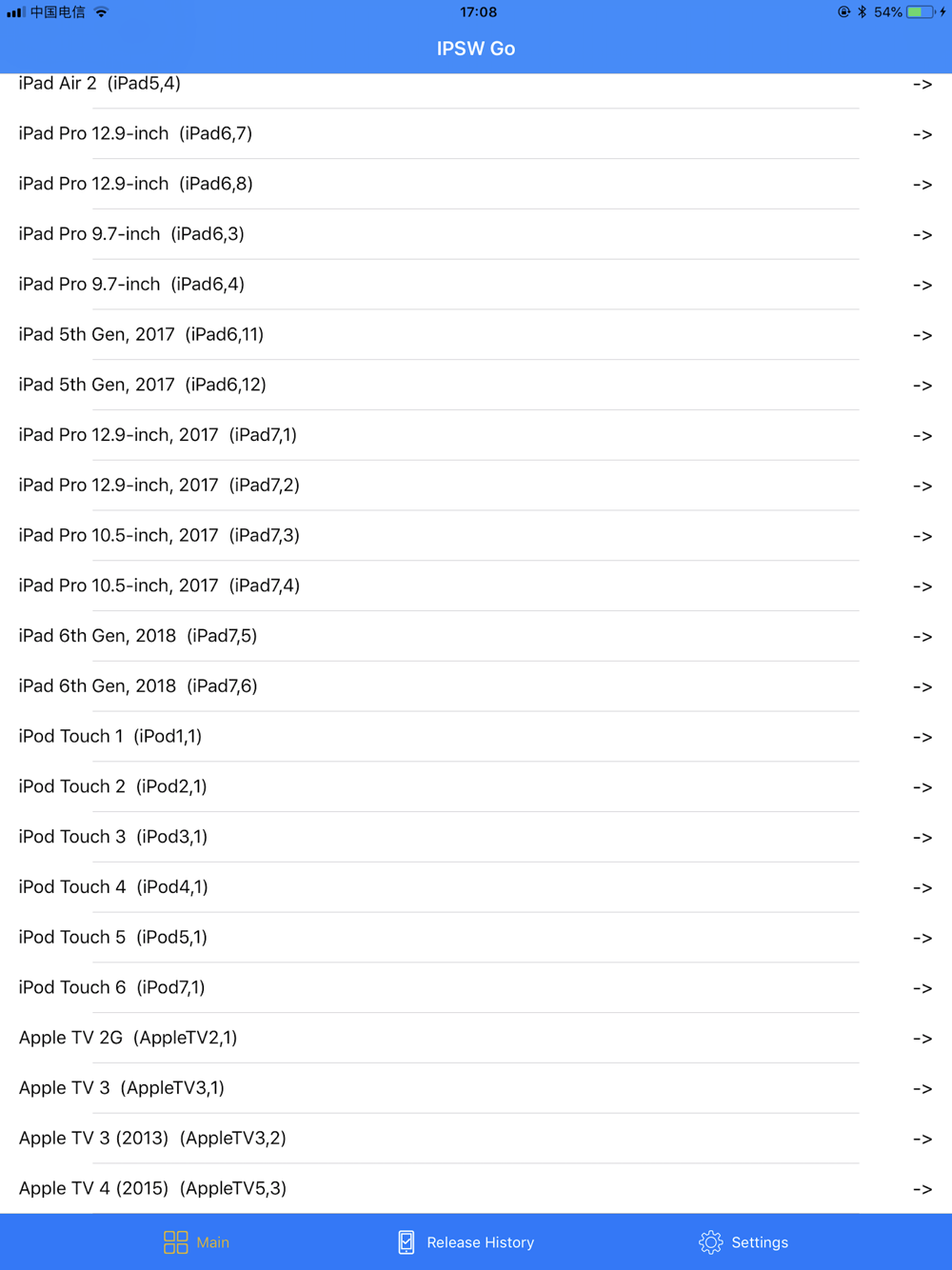Image resolution: width=952 pixels, height=1270 pixels.
Task: Tap the rotation lock status icon
Action: click(843, 12)
